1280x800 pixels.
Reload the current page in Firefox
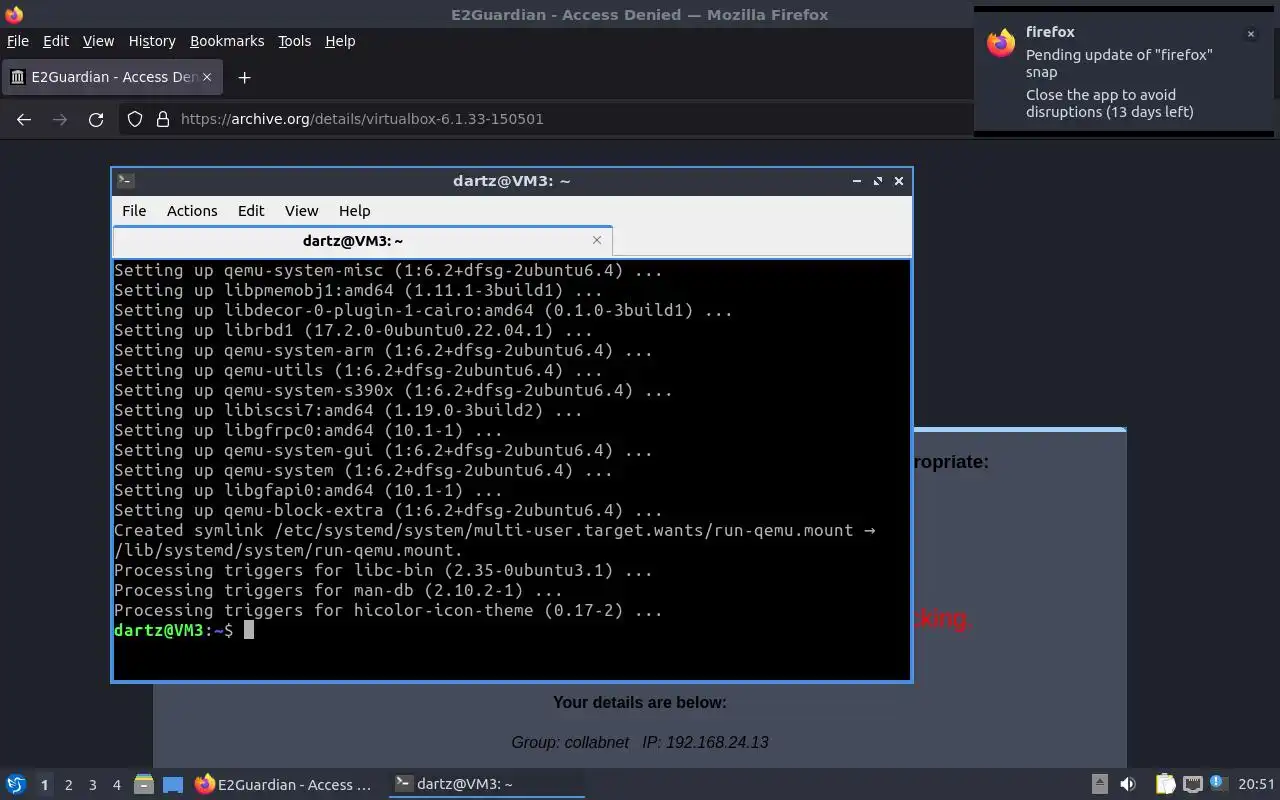click(96, 119)
